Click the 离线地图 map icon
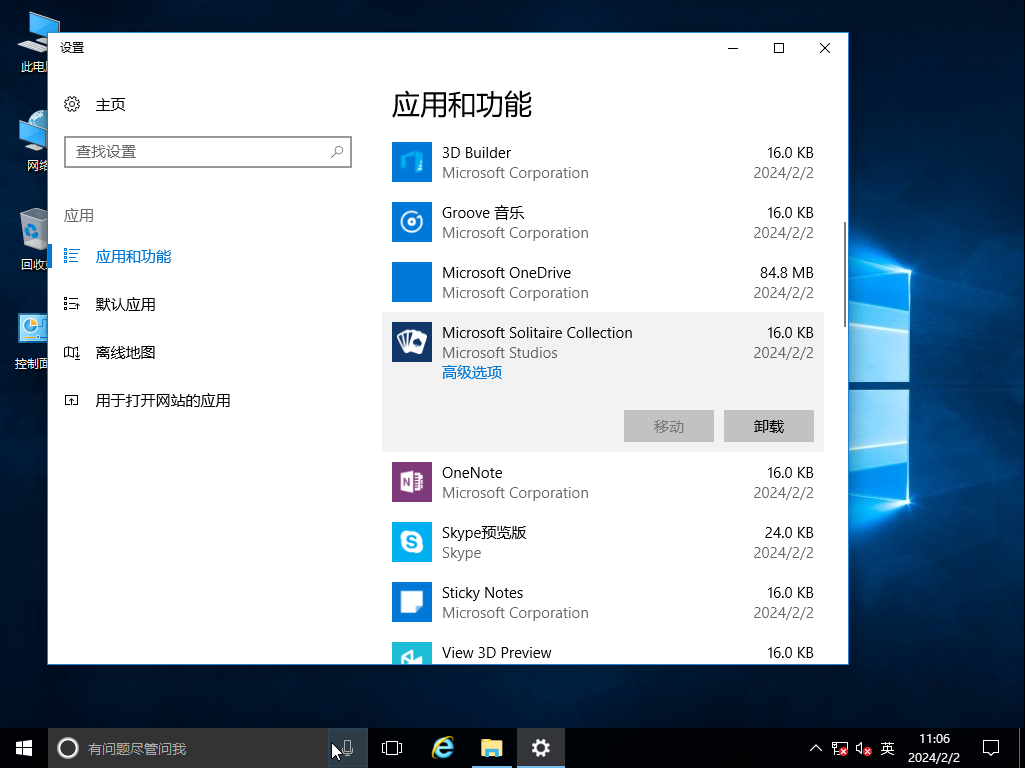This screenshot has height=768, width=1025. point(71,352)
